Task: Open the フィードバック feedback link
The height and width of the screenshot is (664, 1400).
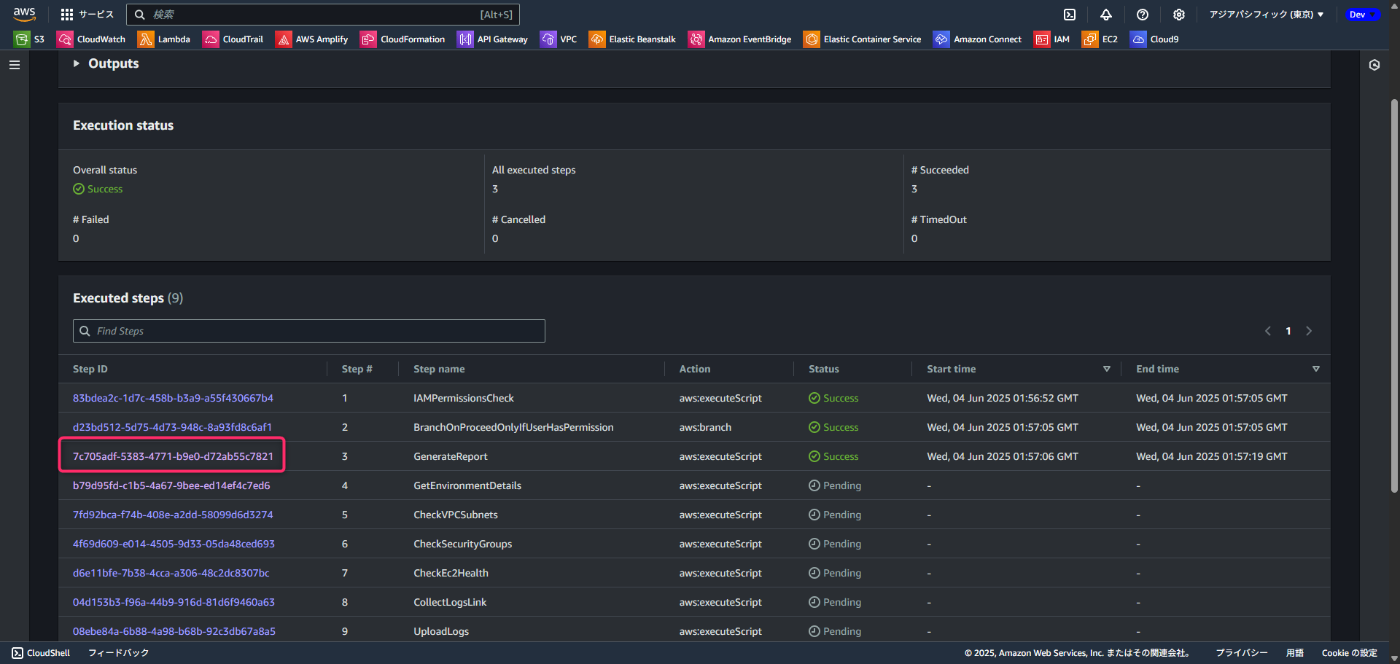Action: [x=118, y=653]
